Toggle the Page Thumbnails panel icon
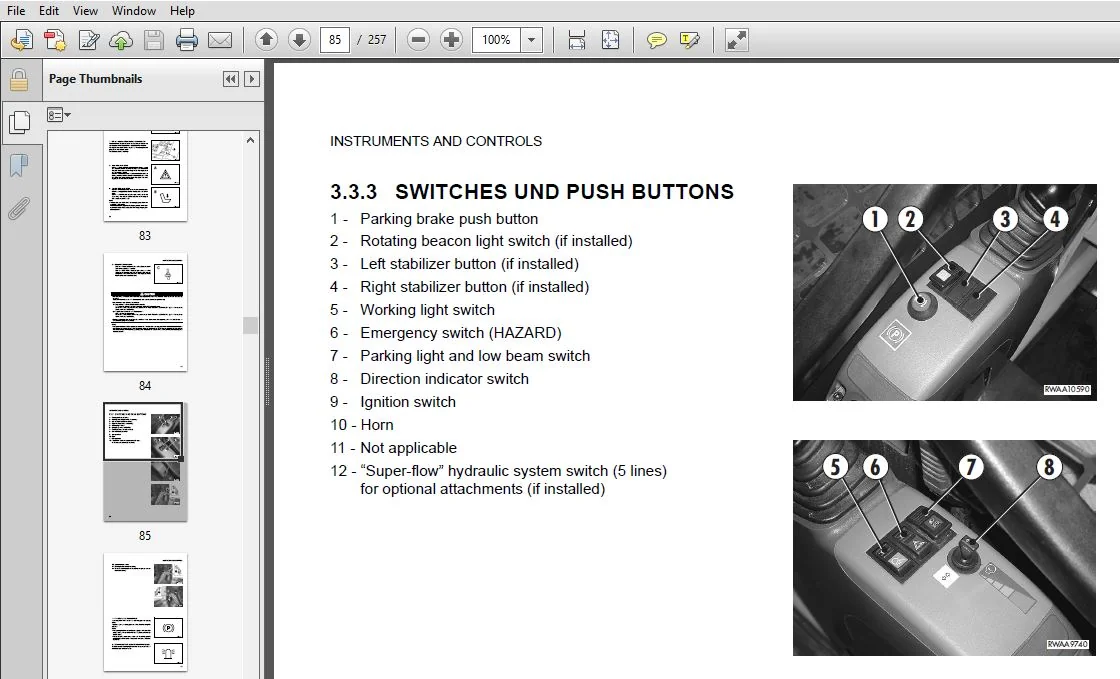The width and height of the screenshot is (1120, 679). (x=19, y=123)
